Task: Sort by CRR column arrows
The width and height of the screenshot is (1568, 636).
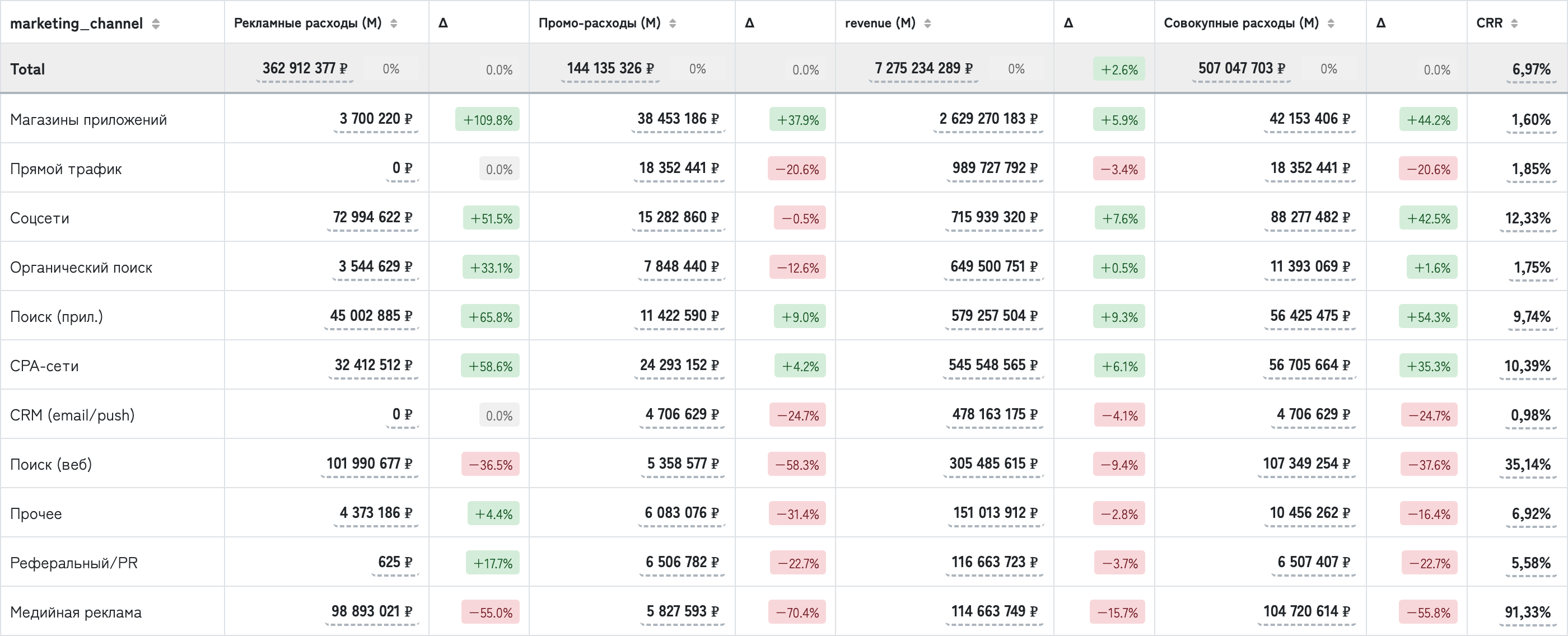Action: pyautogui.click(x=1514, y=24)
